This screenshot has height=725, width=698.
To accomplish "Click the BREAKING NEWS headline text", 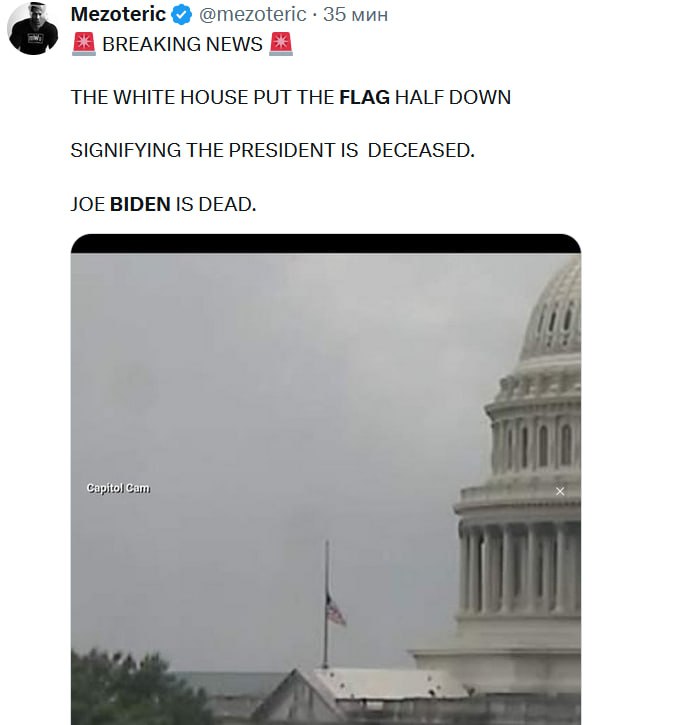I will (x=182, y=44).
